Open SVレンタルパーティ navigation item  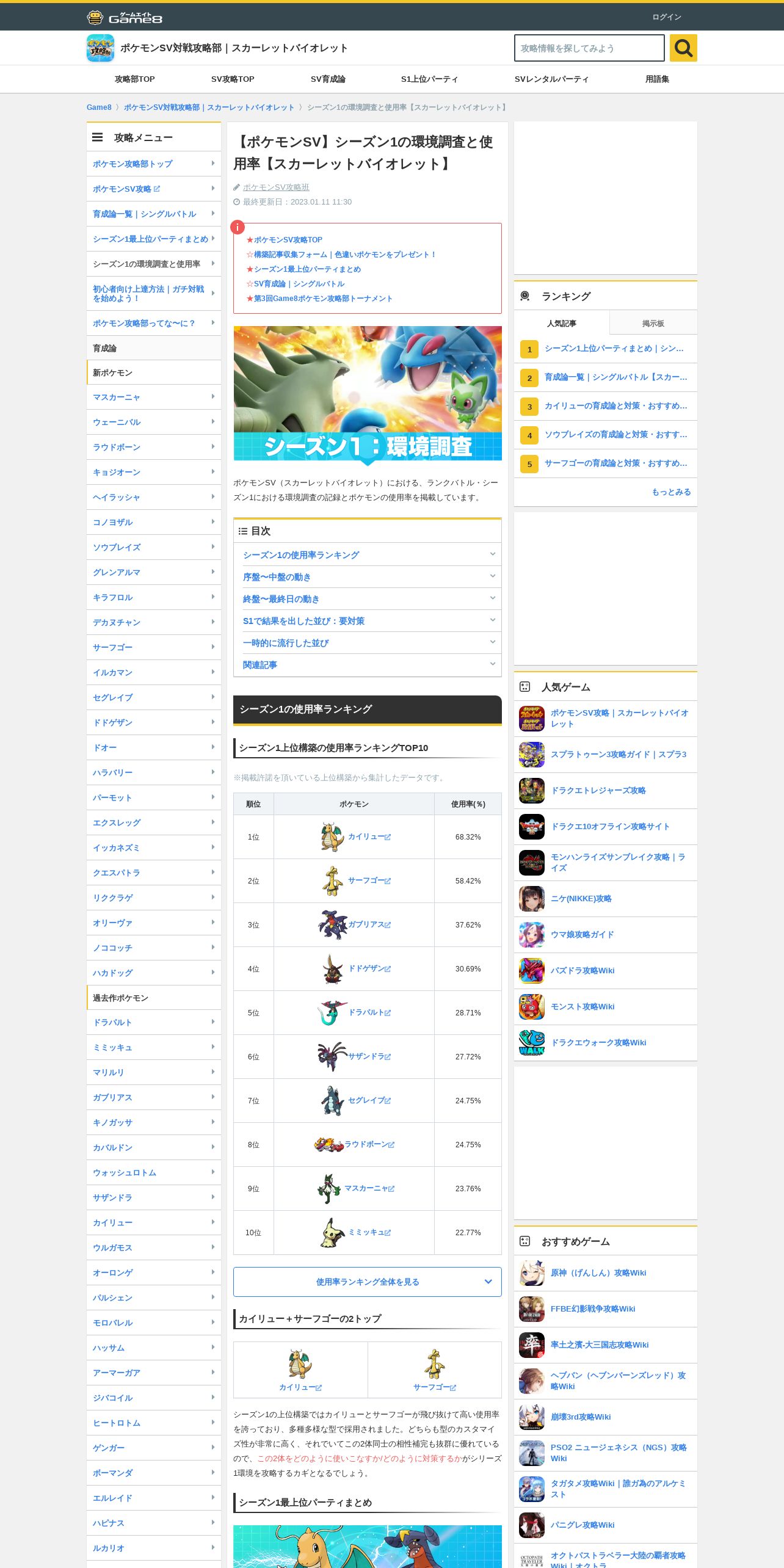(551, 79)
